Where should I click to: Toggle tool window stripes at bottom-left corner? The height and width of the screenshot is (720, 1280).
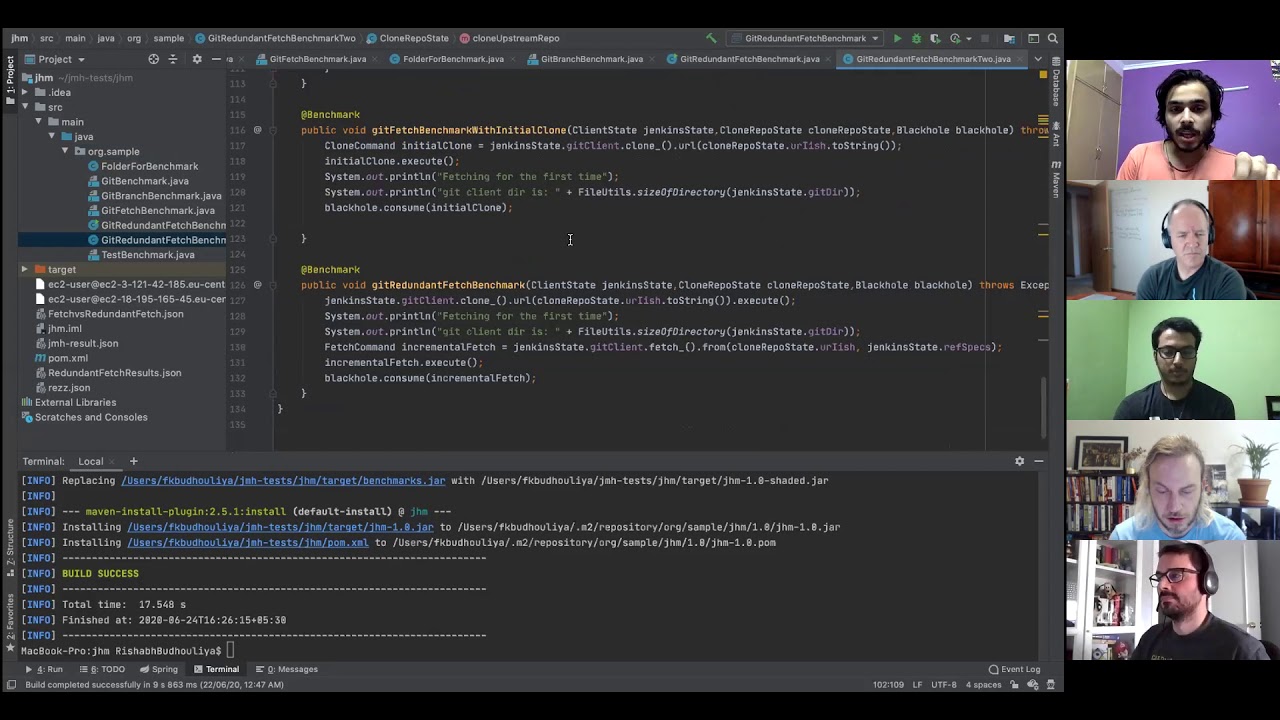[11, 685]
